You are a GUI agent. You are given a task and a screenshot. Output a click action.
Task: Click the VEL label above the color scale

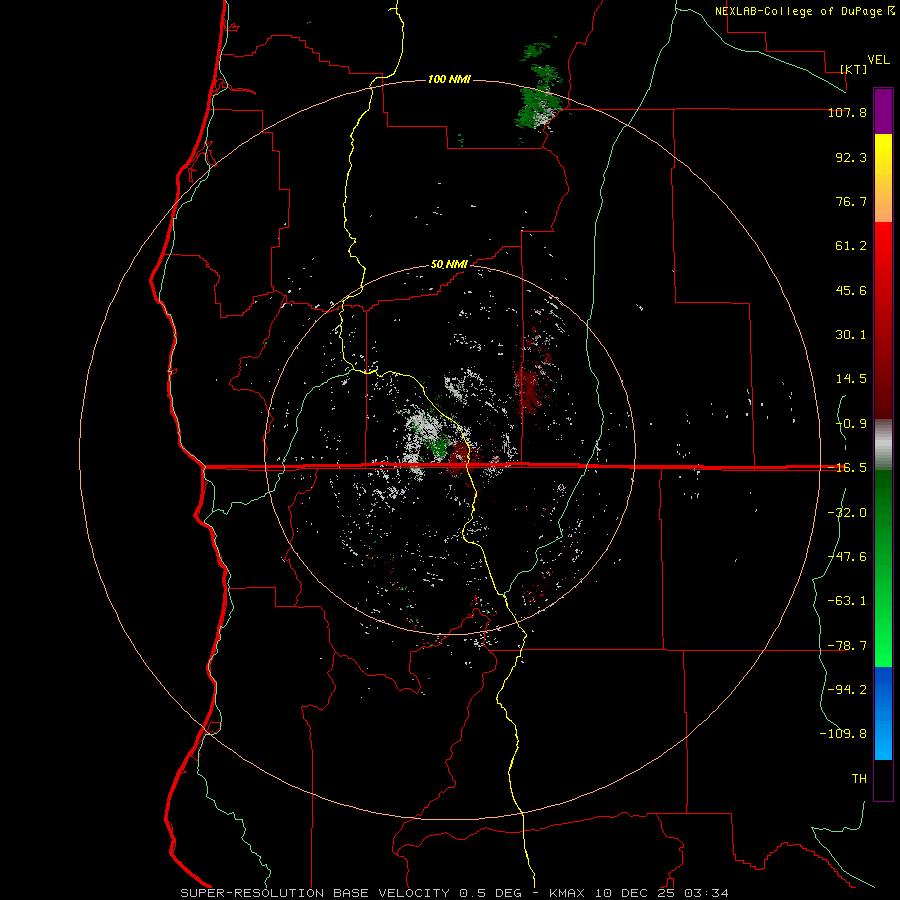(x=878, y=60)
